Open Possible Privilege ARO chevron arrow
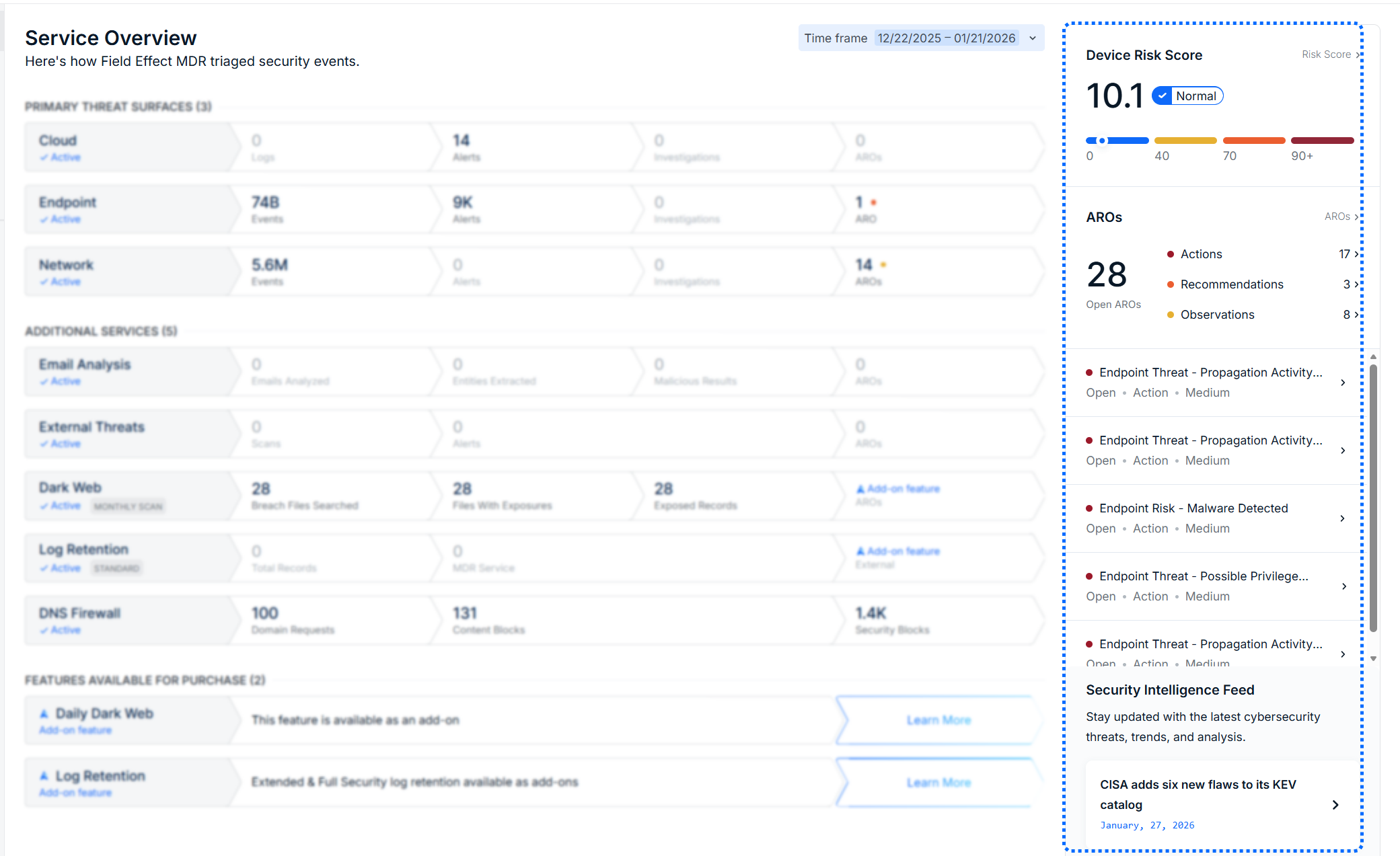Image resolution: width=1400 pixels, height=856 pixels. click(x=1343, y=586)
